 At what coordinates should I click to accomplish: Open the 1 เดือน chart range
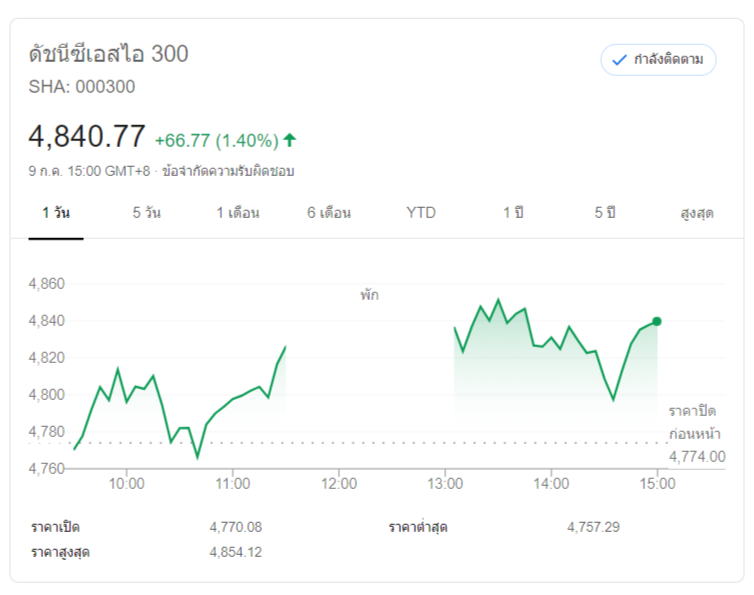[x=238, y=213]
